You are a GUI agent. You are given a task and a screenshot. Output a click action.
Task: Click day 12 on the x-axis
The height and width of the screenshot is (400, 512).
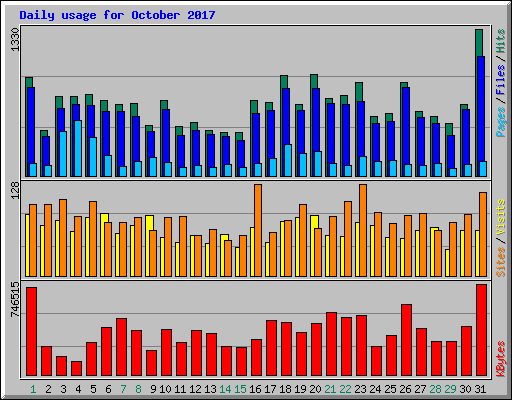195,389
